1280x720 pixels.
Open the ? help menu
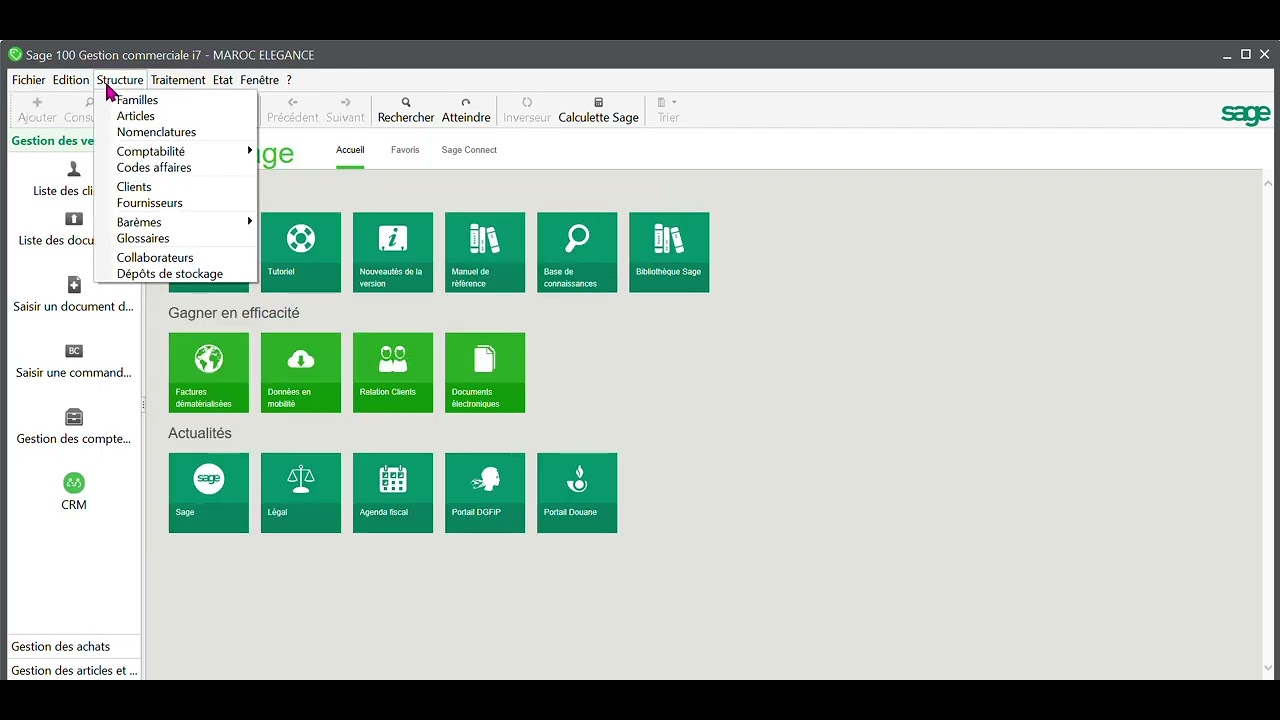coord(289,80)
